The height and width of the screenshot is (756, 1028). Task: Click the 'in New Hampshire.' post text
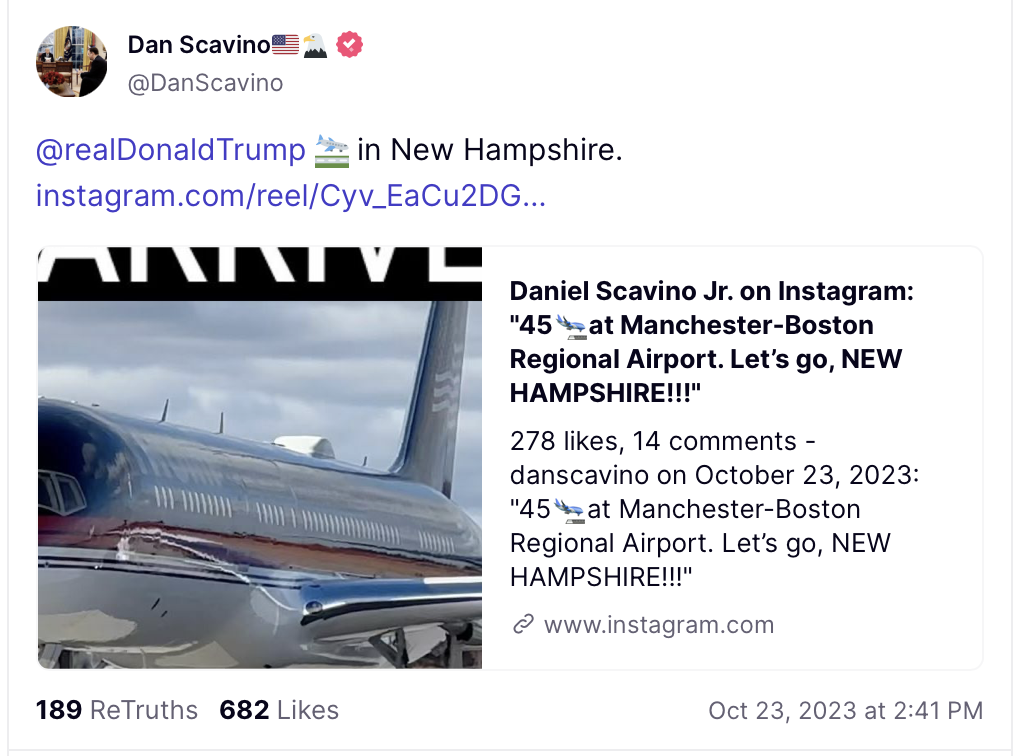click(x=490, y=150)
